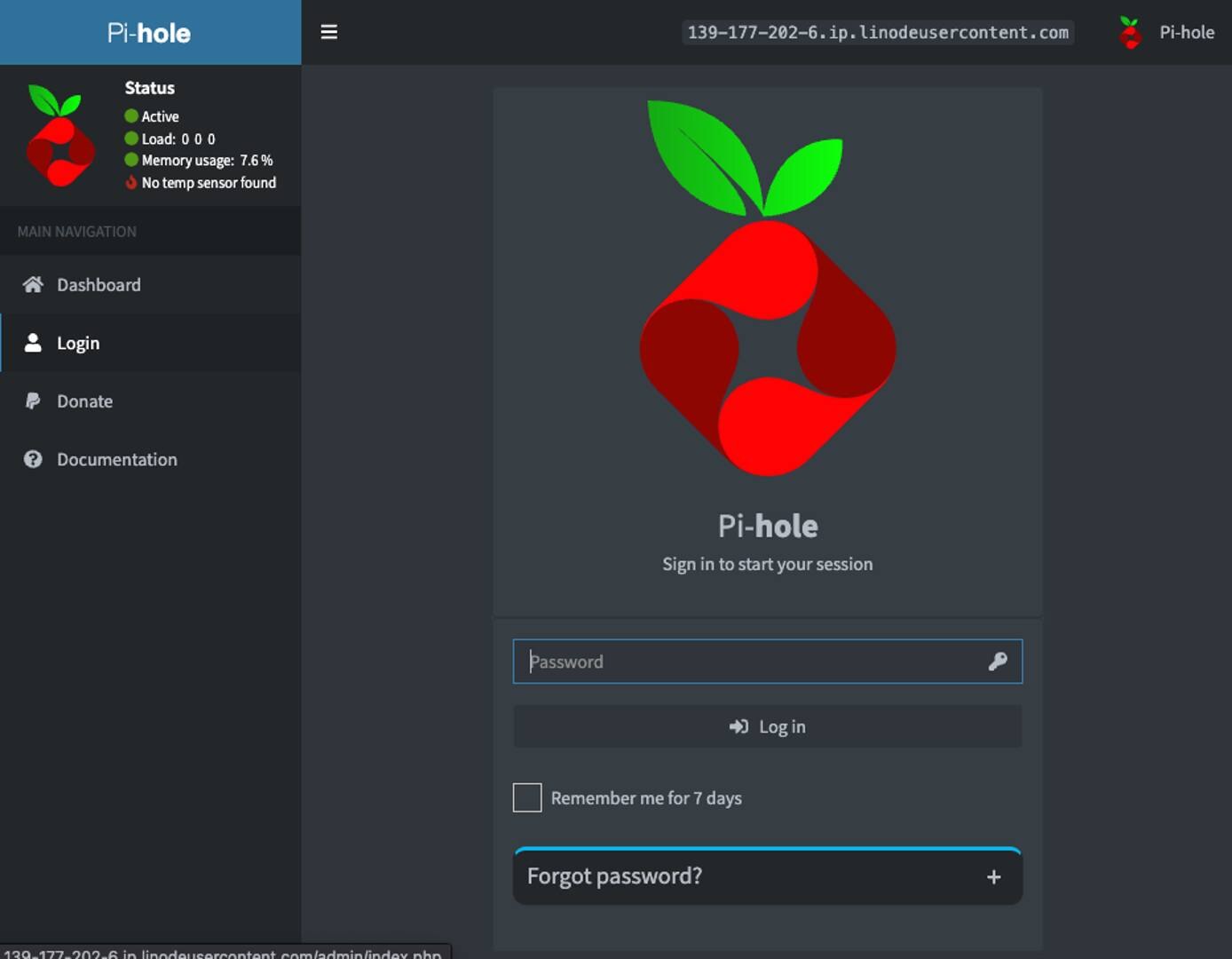Screen dimensions: 1232x959
Task: Click the home icon beside Dashboard
Action: coord(33,284)
